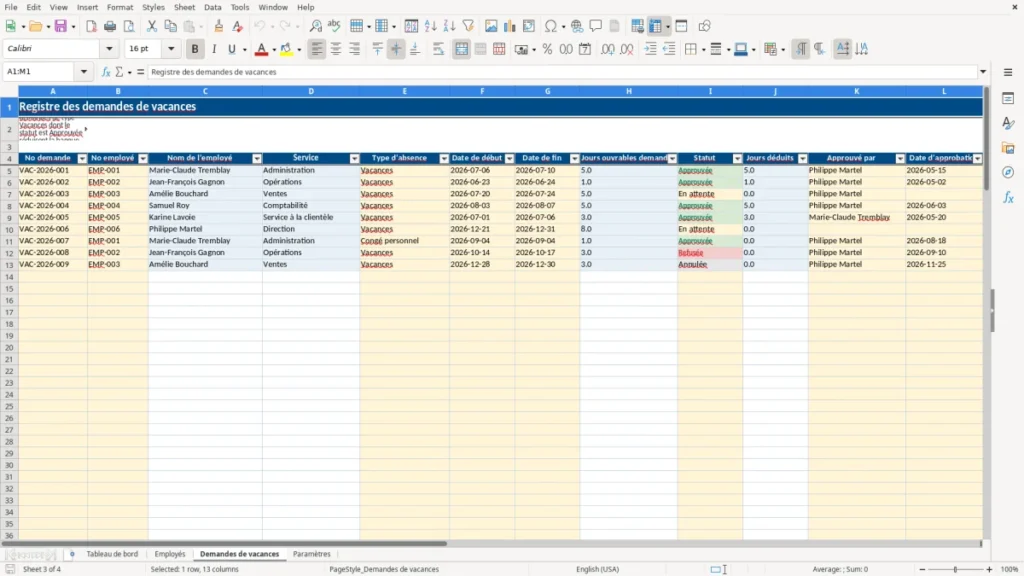The width and height of the screenshot is (1024, 576).
Task: Open the font name dropdown
Action: click(109, 48)
